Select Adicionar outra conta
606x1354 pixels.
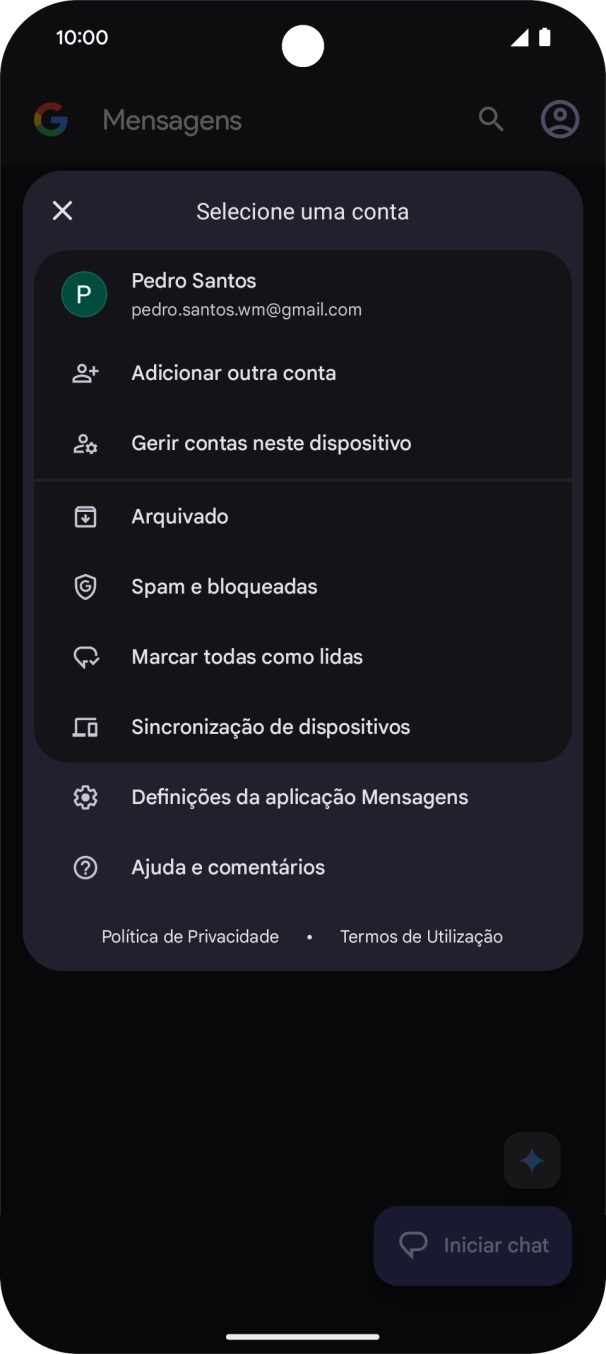(x=235, y=372)
